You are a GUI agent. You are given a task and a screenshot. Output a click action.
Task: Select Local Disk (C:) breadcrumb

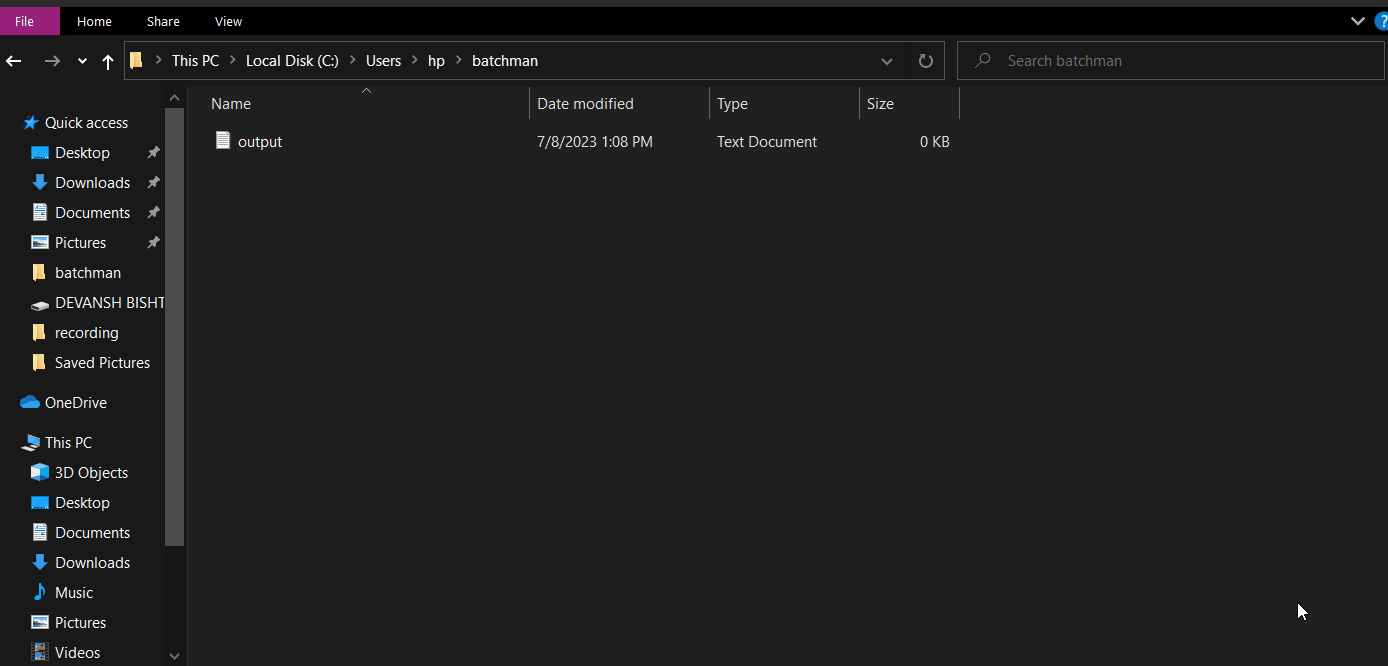(292, 61)
